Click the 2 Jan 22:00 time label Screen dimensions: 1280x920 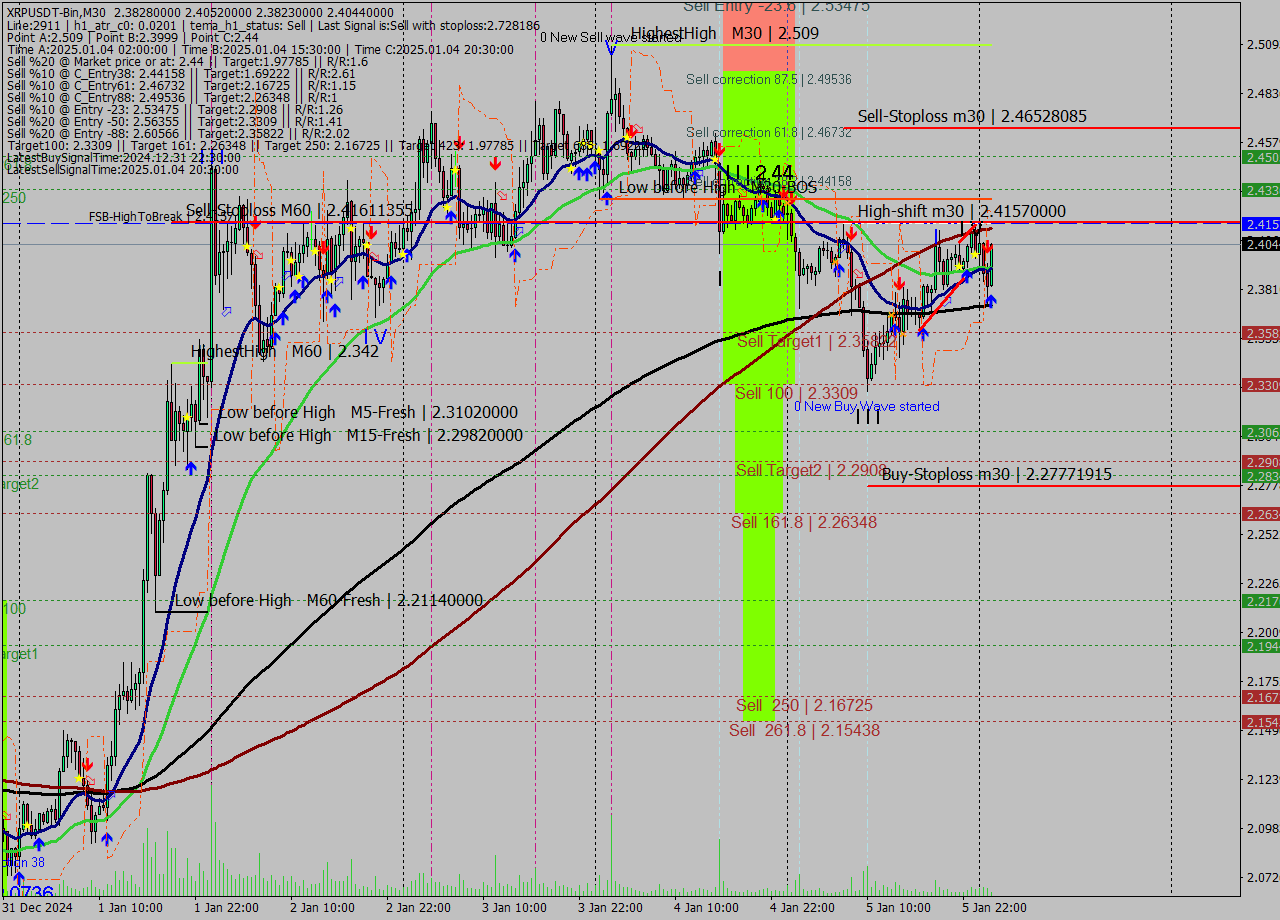418,908
